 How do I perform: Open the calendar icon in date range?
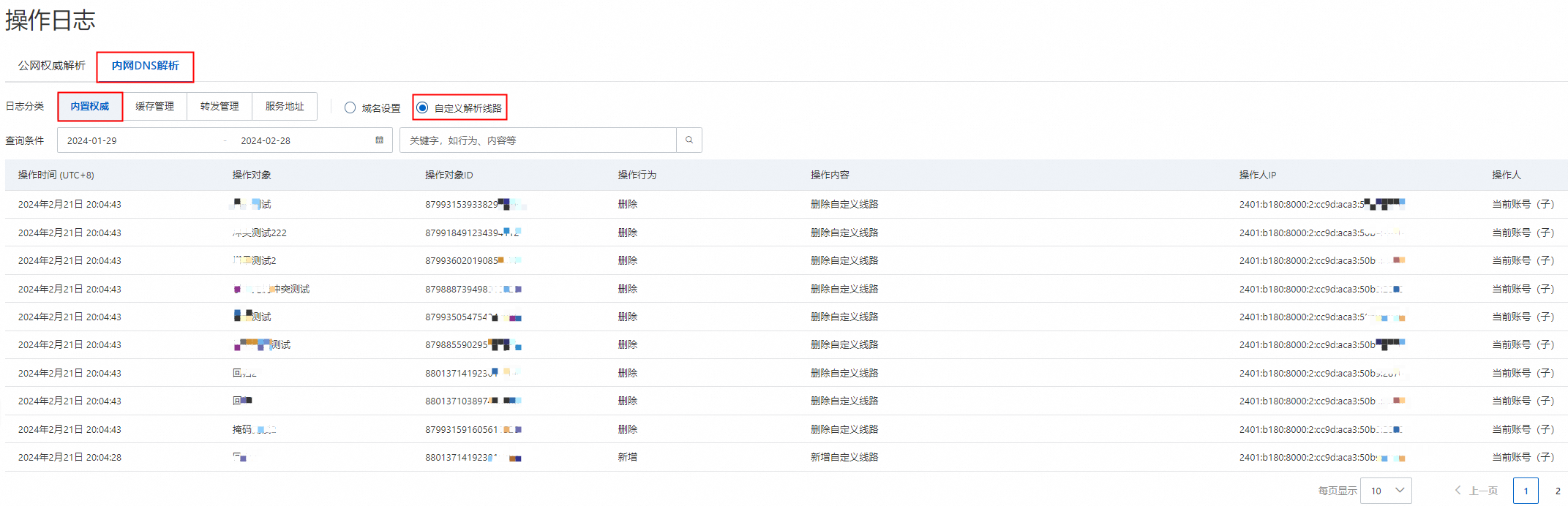pyautogui.click(x=379, y=140)
